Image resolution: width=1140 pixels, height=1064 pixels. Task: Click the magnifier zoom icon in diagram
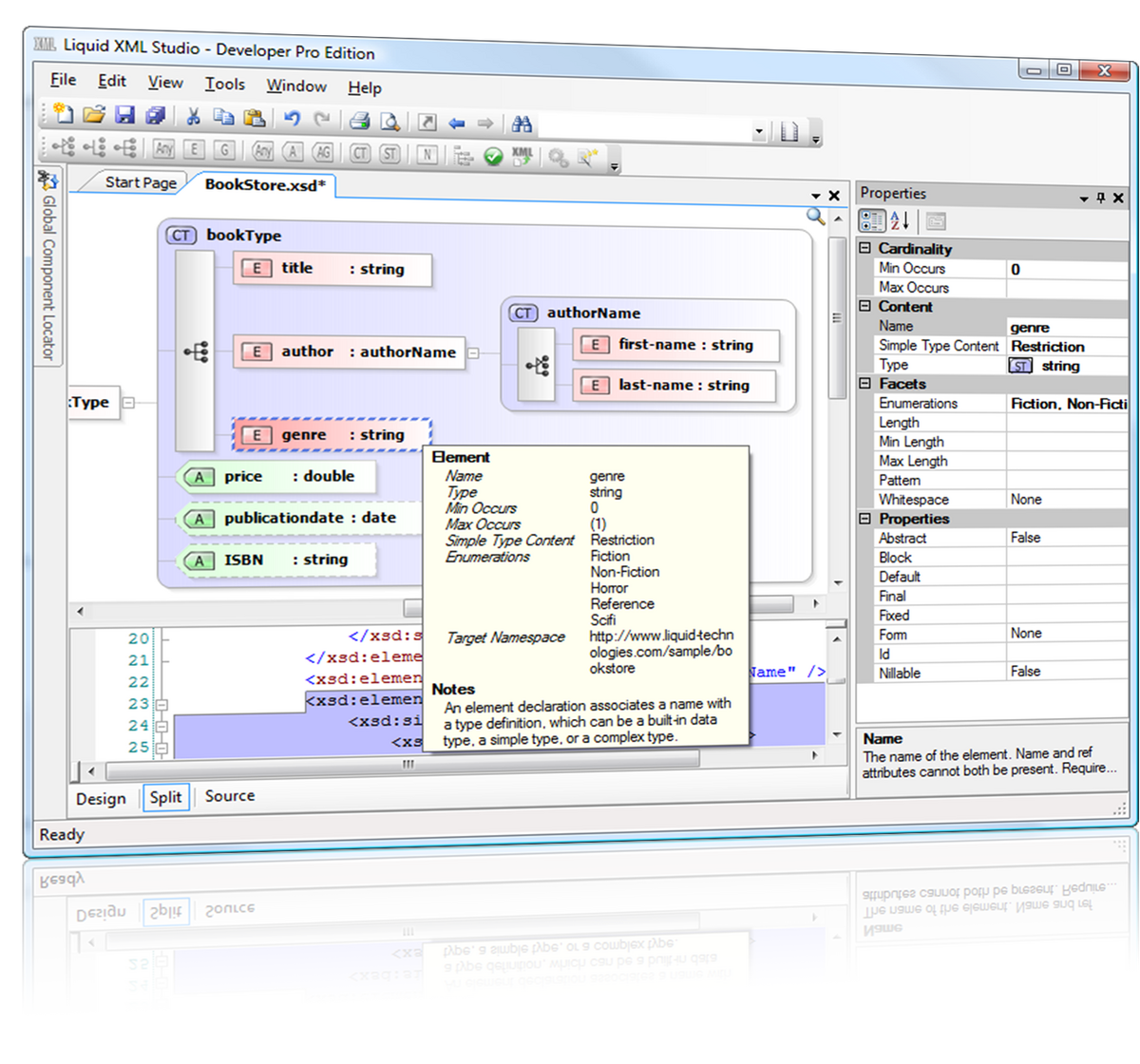[815, 217]
